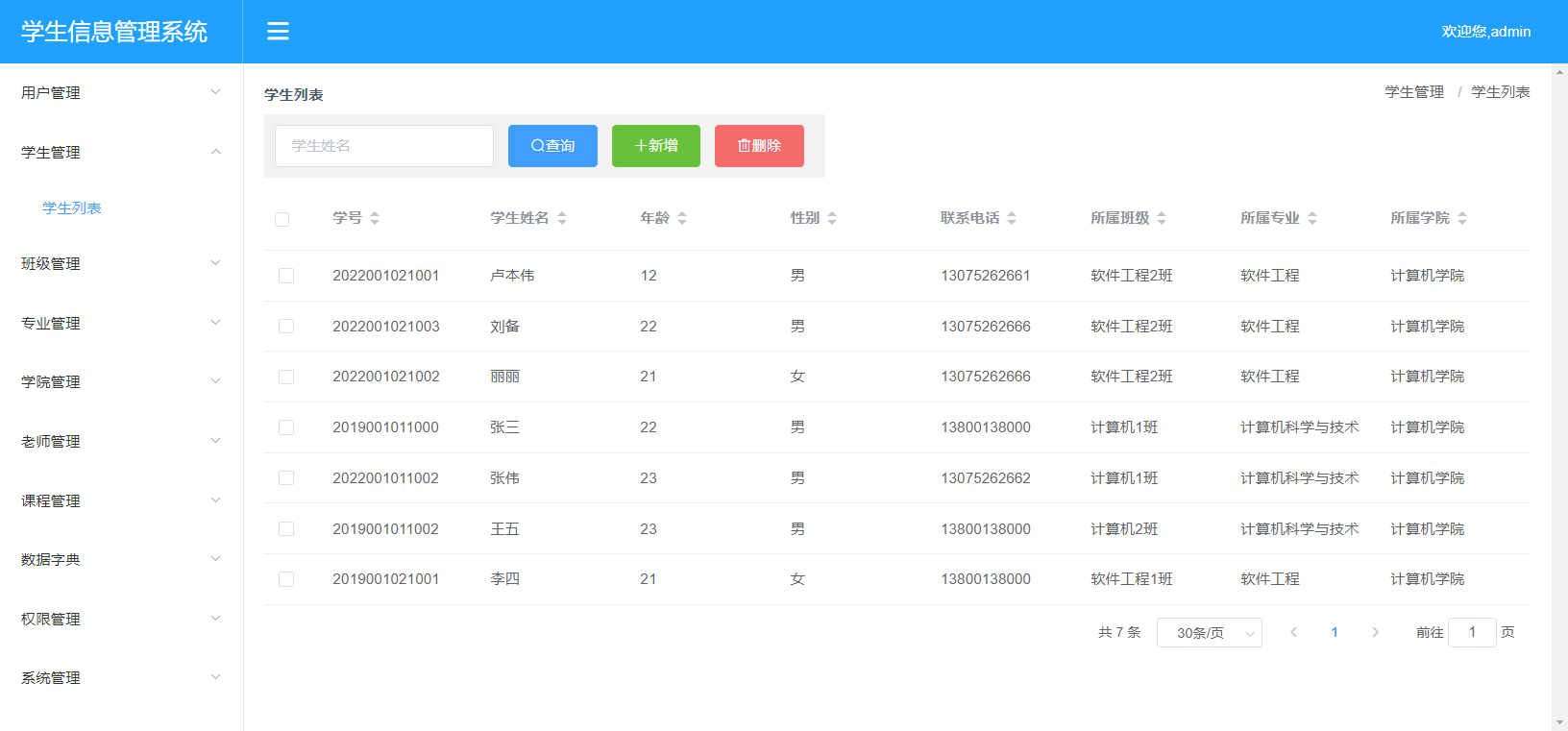Click the hamburger menu collapse icon

pyautogui.click(x=278, y=32)
